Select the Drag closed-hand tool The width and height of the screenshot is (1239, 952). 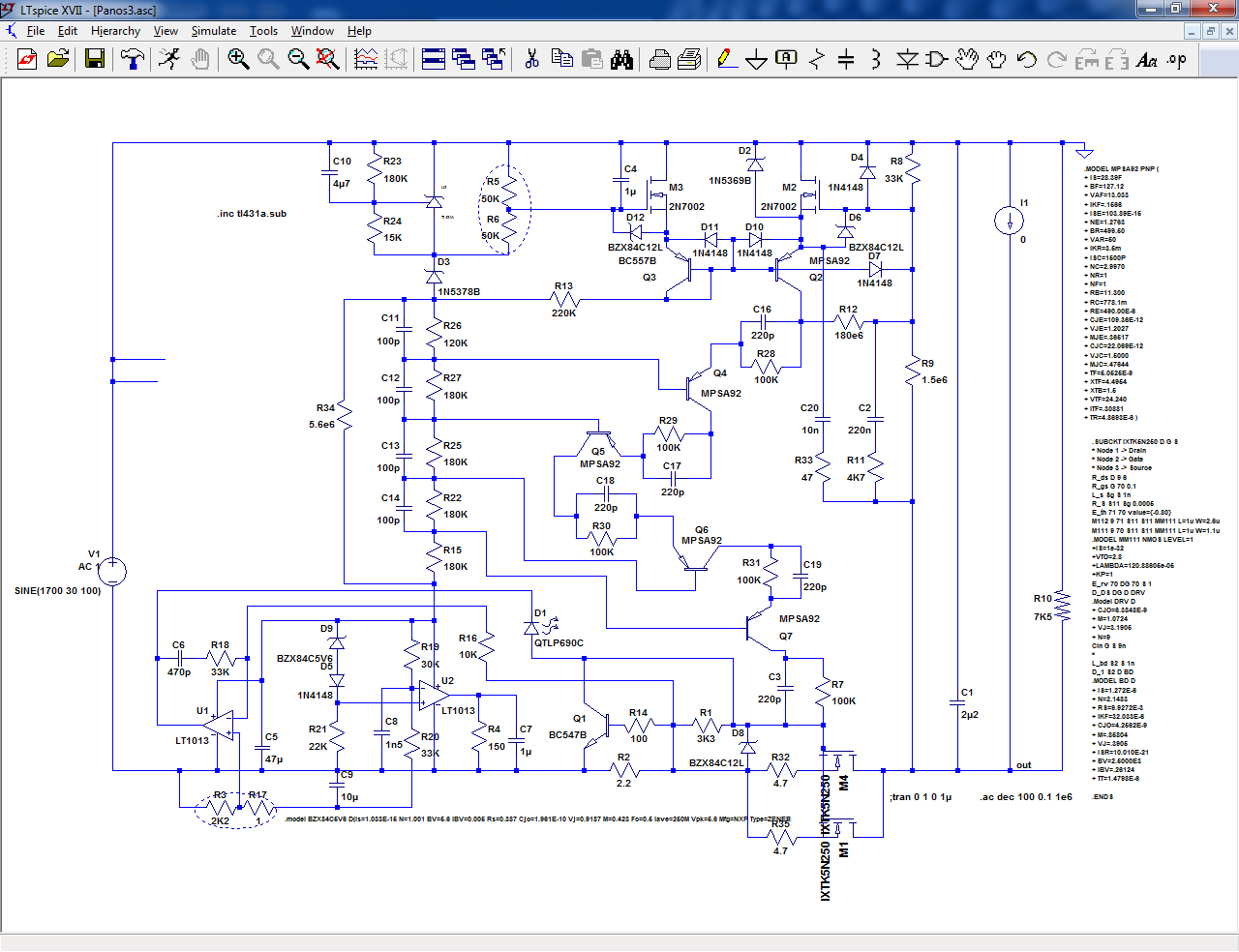pos(997,60)
